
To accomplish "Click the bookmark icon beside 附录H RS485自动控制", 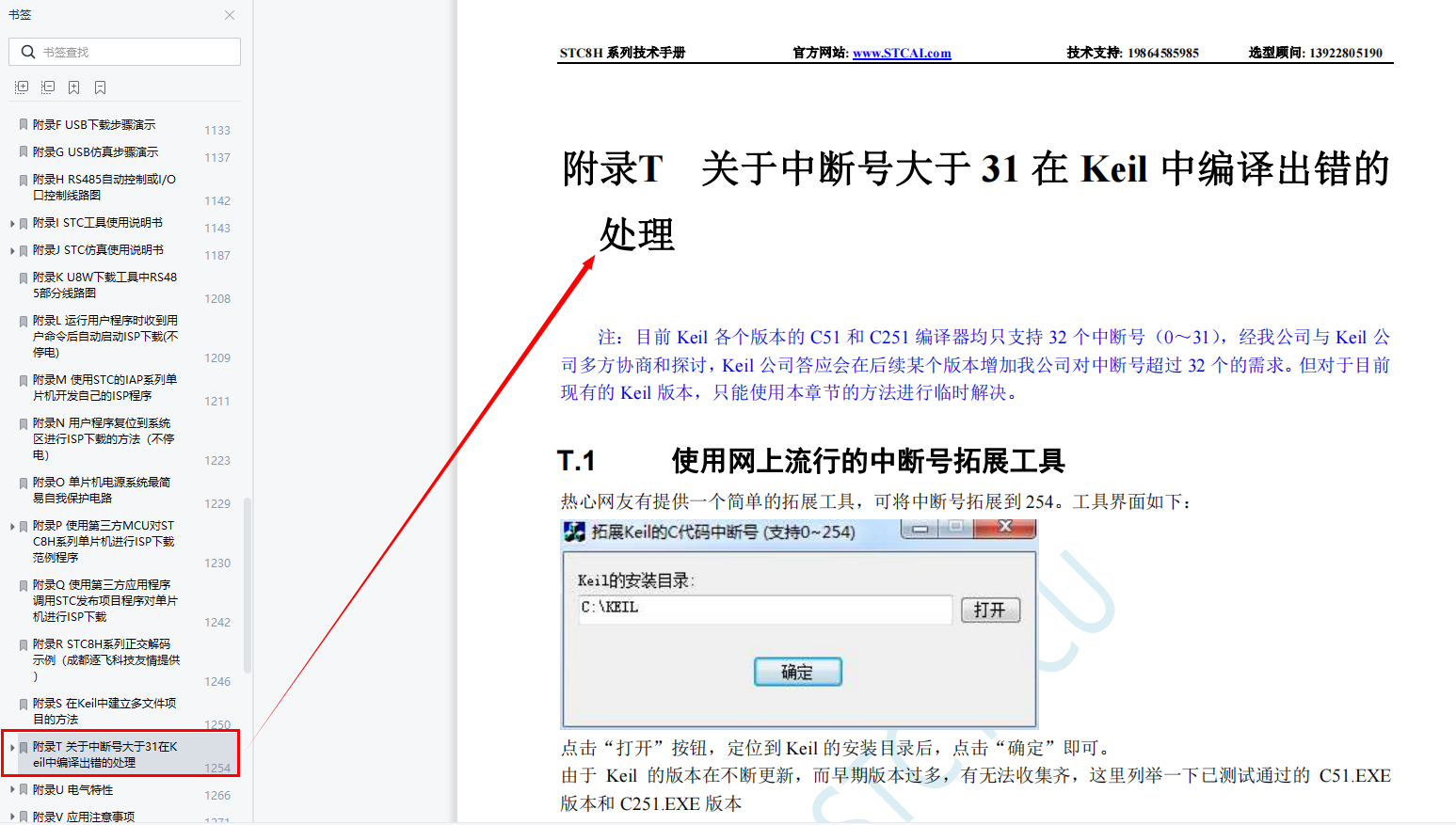I will pos(24,179).
